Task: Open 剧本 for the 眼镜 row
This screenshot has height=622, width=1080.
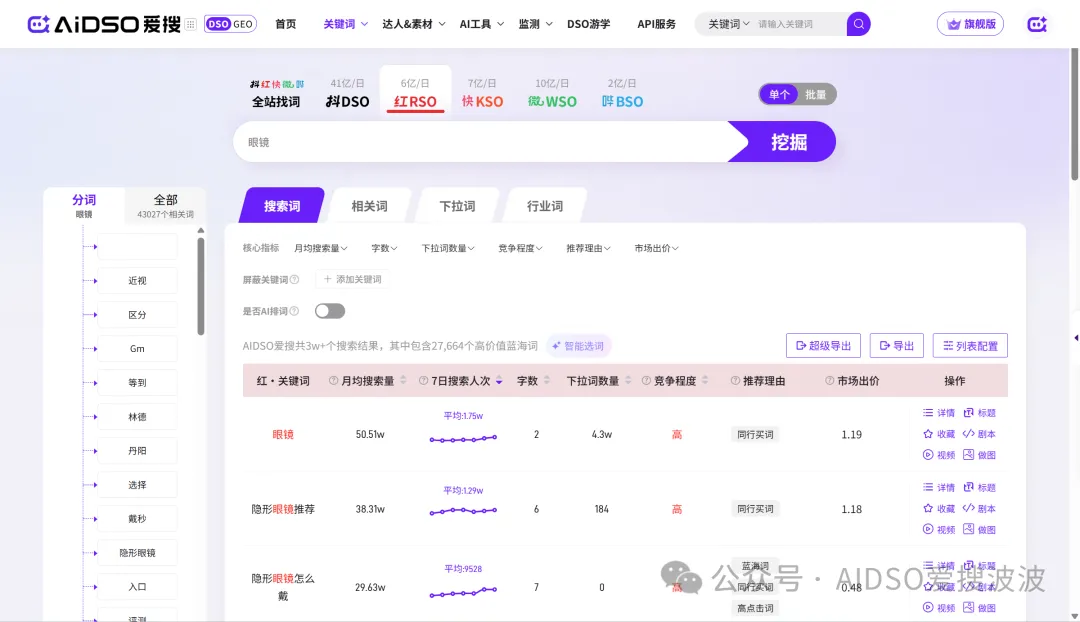Action: [979, 434]
